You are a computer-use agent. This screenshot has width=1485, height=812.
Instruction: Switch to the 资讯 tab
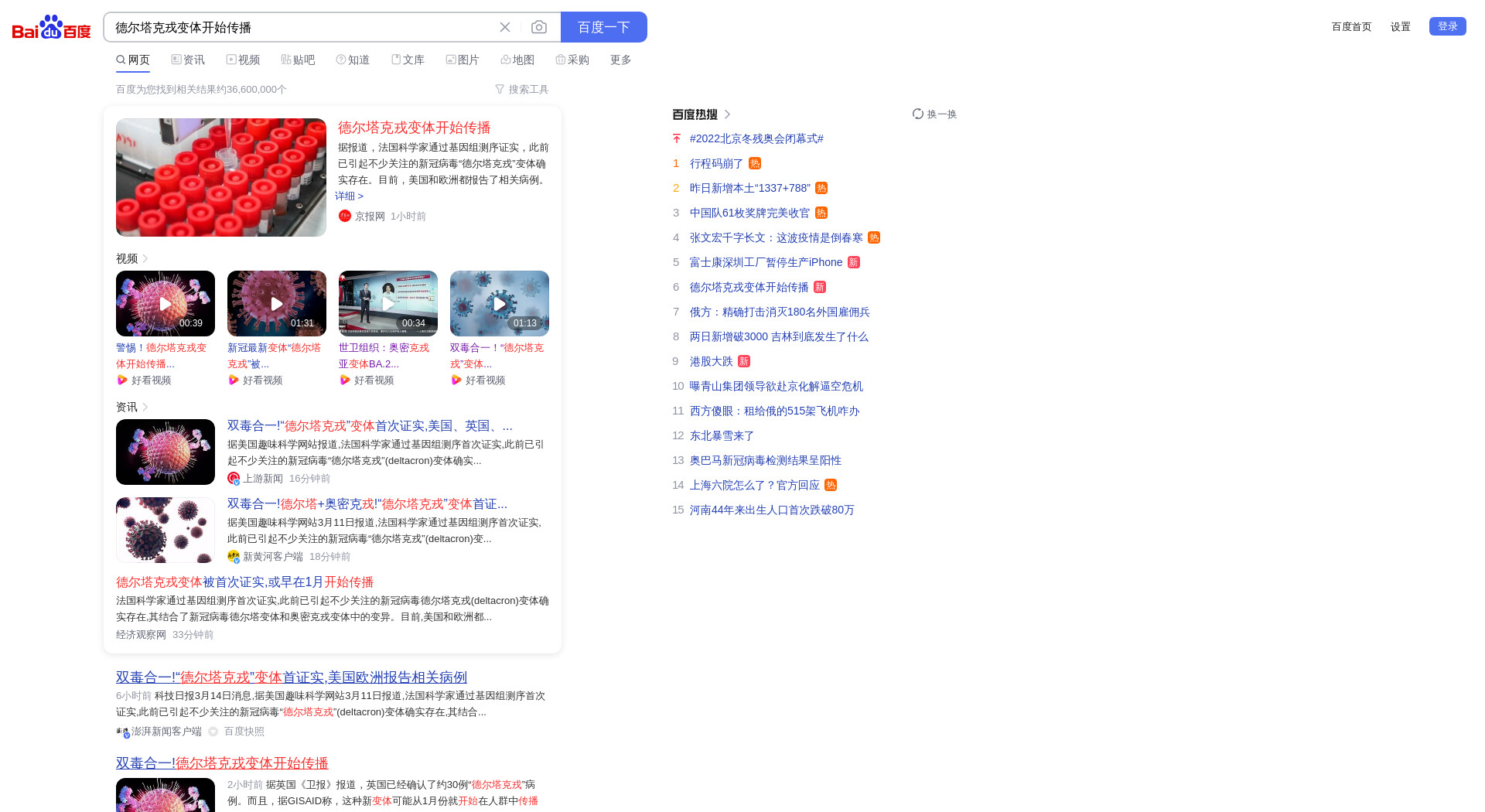(x=188, y=60)
